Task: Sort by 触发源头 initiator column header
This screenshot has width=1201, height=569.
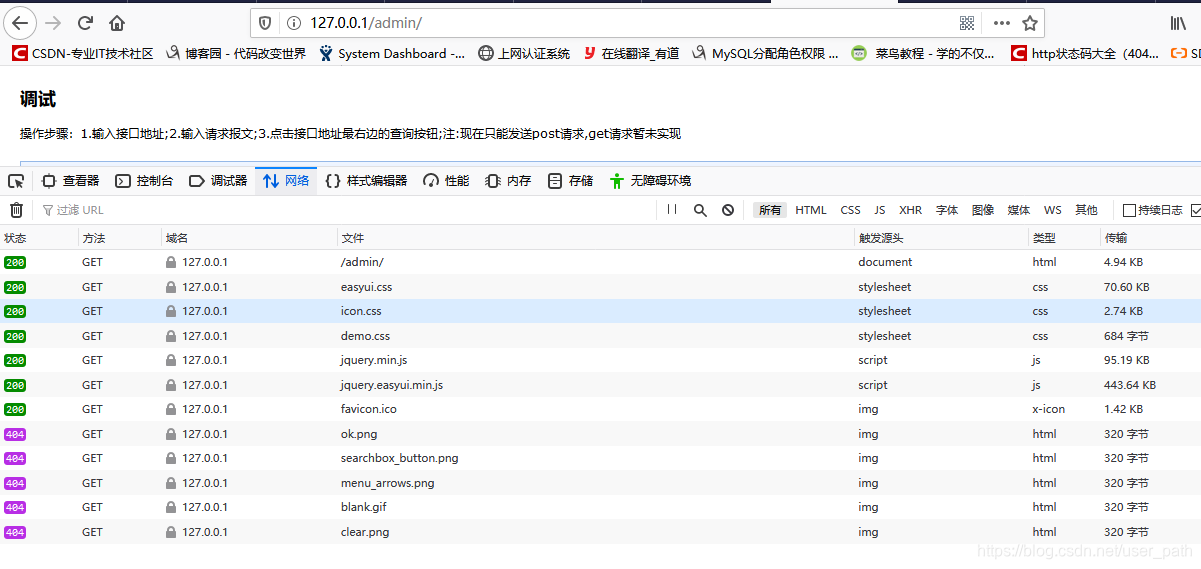Action: [x=941, y=238]
